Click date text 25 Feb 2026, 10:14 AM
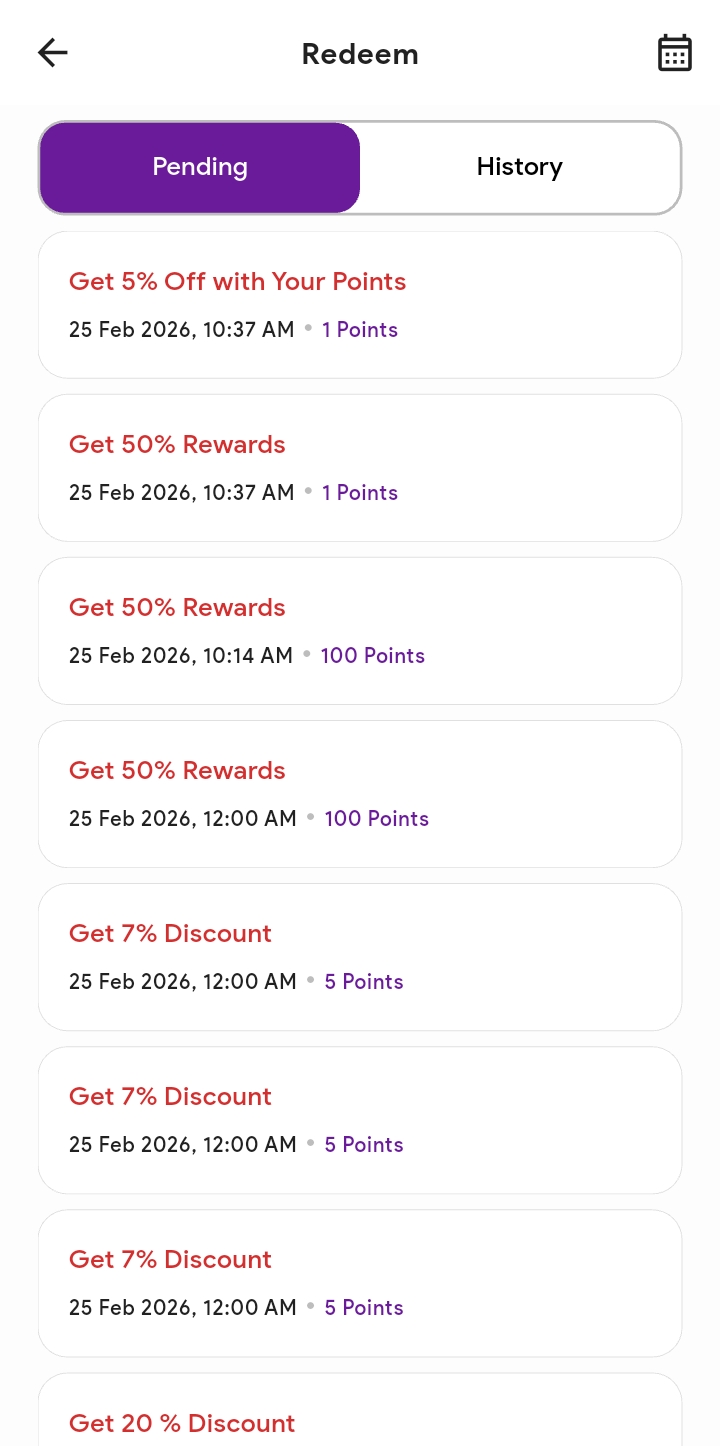This screenshot has height=1446, width=720. [181, 656]
